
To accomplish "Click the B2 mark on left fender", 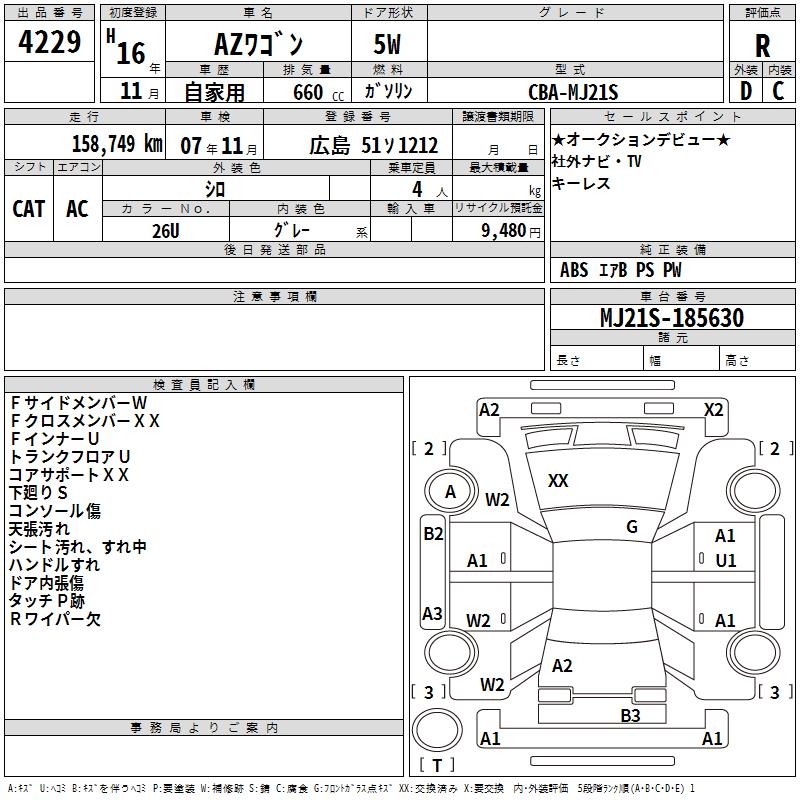I will coord(433,534).
